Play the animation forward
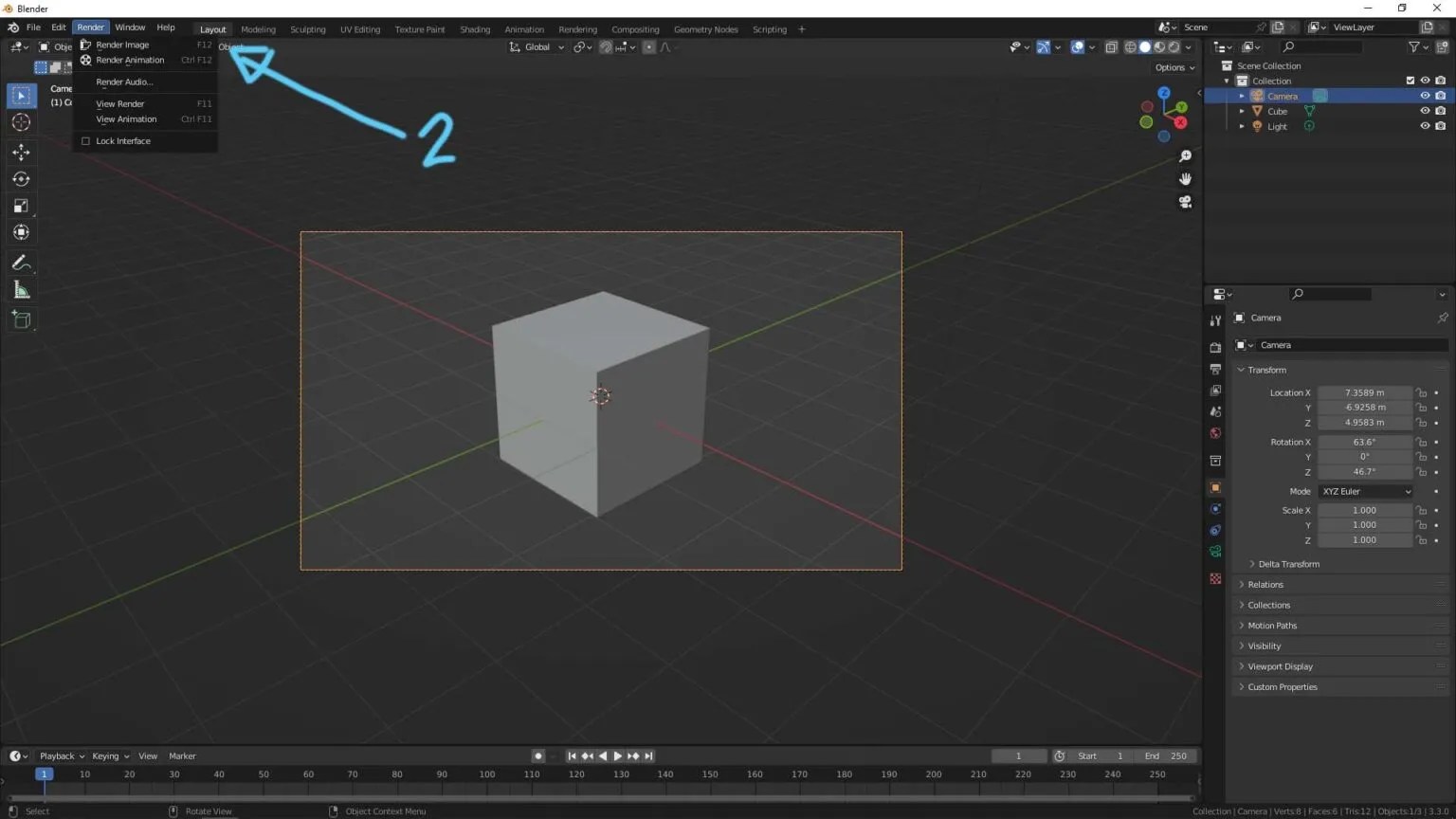Image resolution: width=1456 pixels, height=819 pixels. point(618,756)
